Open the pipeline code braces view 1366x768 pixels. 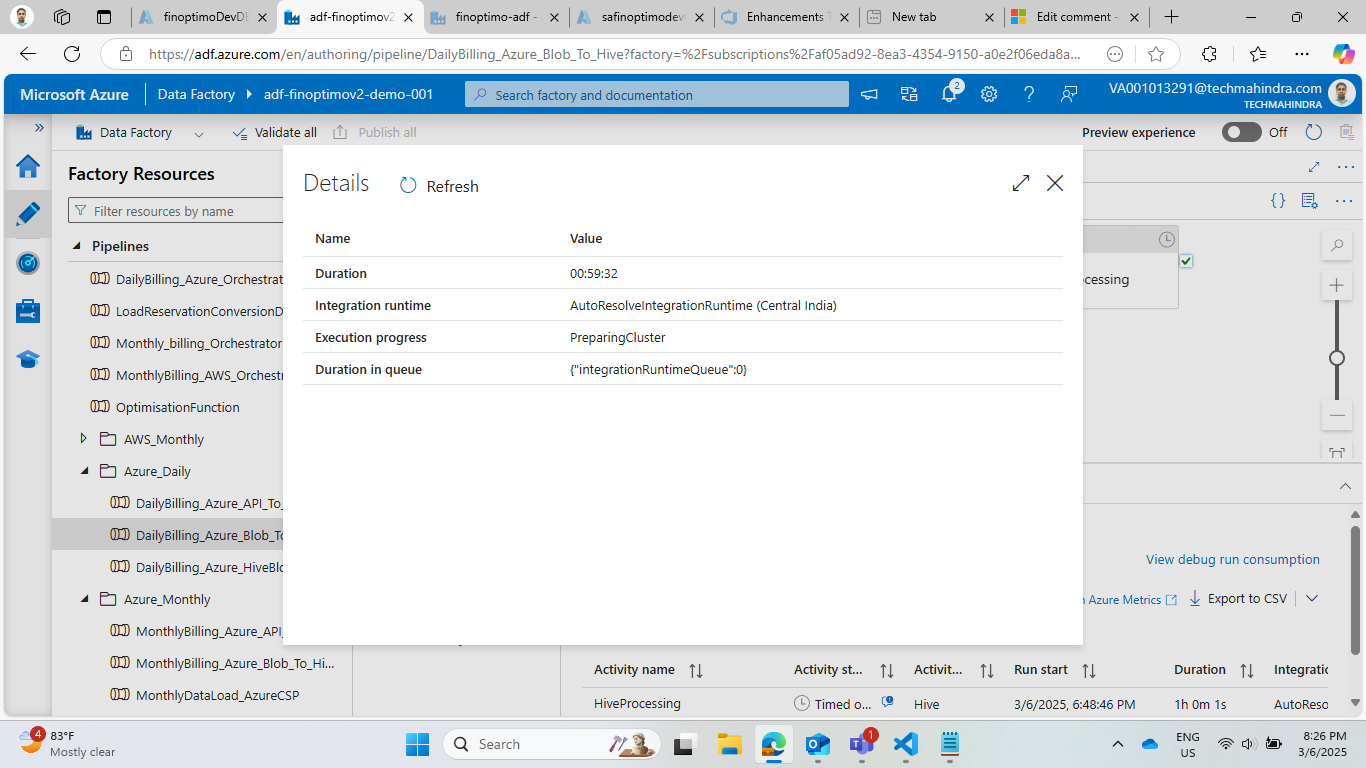click(x=1278, y=201)
